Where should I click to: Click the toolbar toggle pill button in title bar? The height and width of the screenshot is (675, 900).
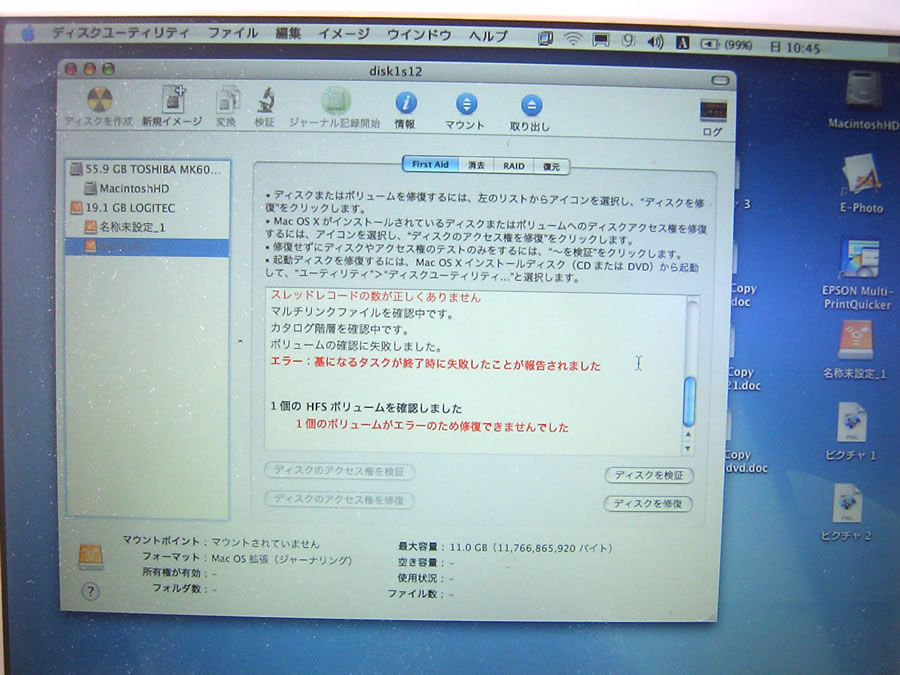pyautogui.click(x=720, y=80)
